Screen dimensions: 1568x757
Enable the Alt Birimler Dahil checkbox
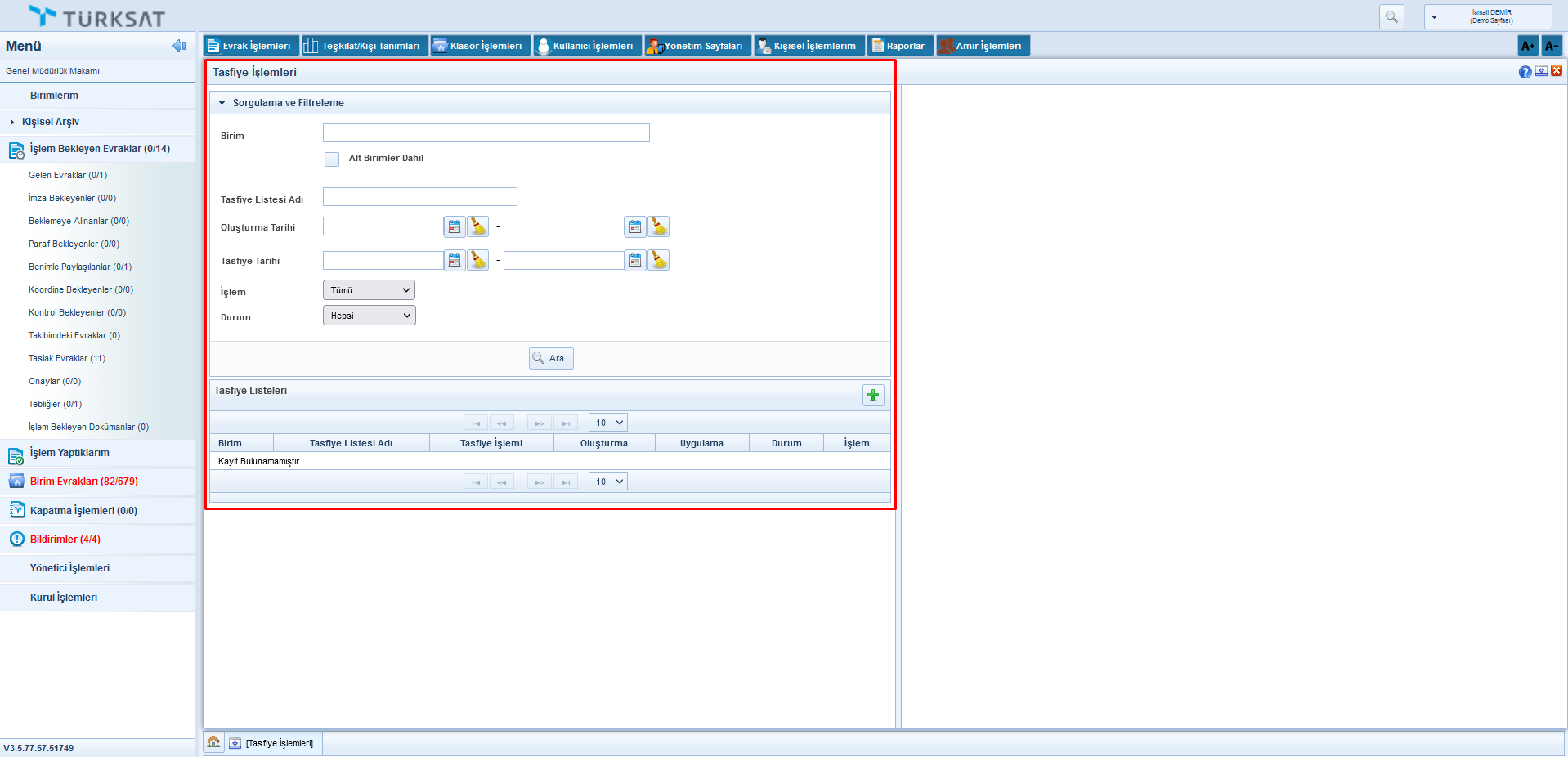pos(332,159)
